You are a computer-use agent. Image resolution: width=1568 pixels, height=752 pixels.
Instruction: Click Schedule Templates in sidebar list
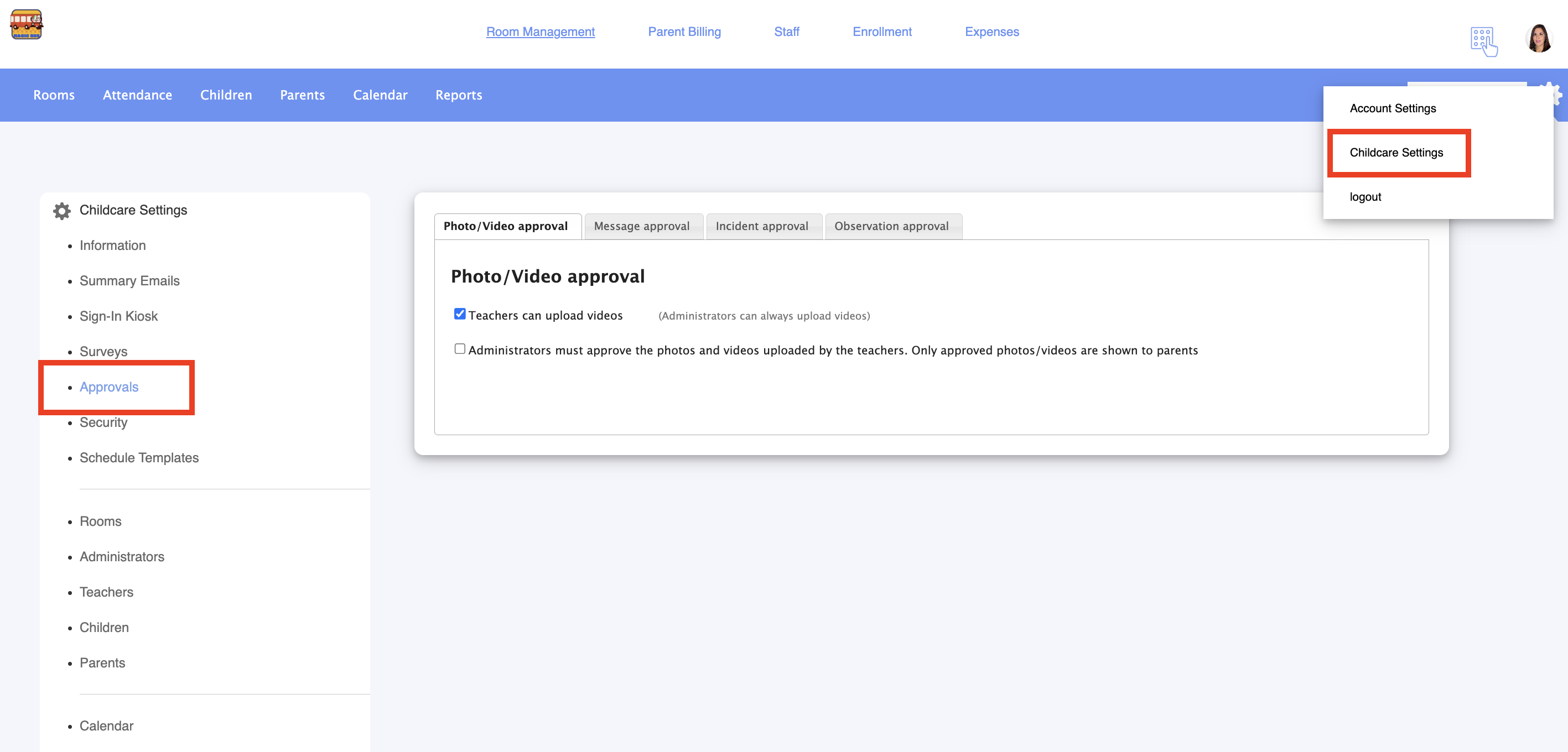click(x=139, y=457)
